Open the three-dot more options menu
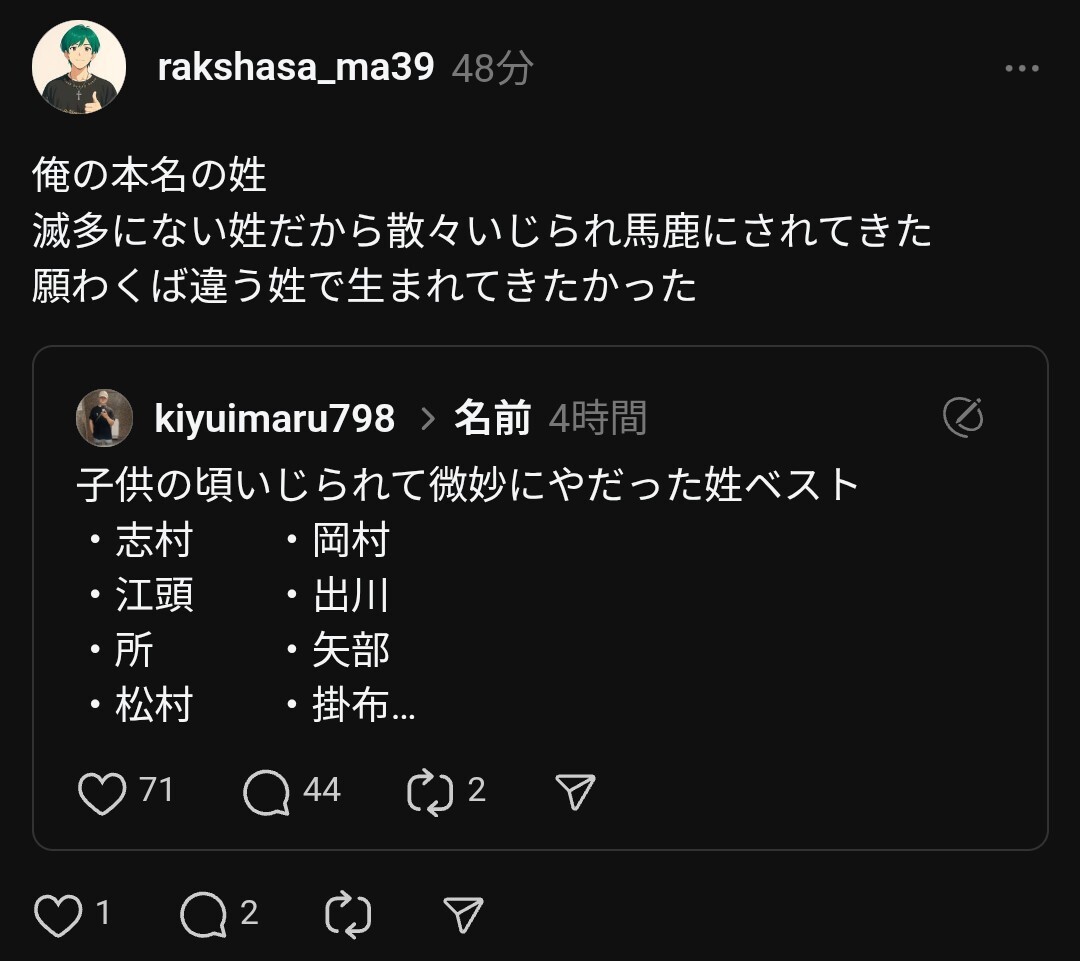 click(x=1021, y=68)
